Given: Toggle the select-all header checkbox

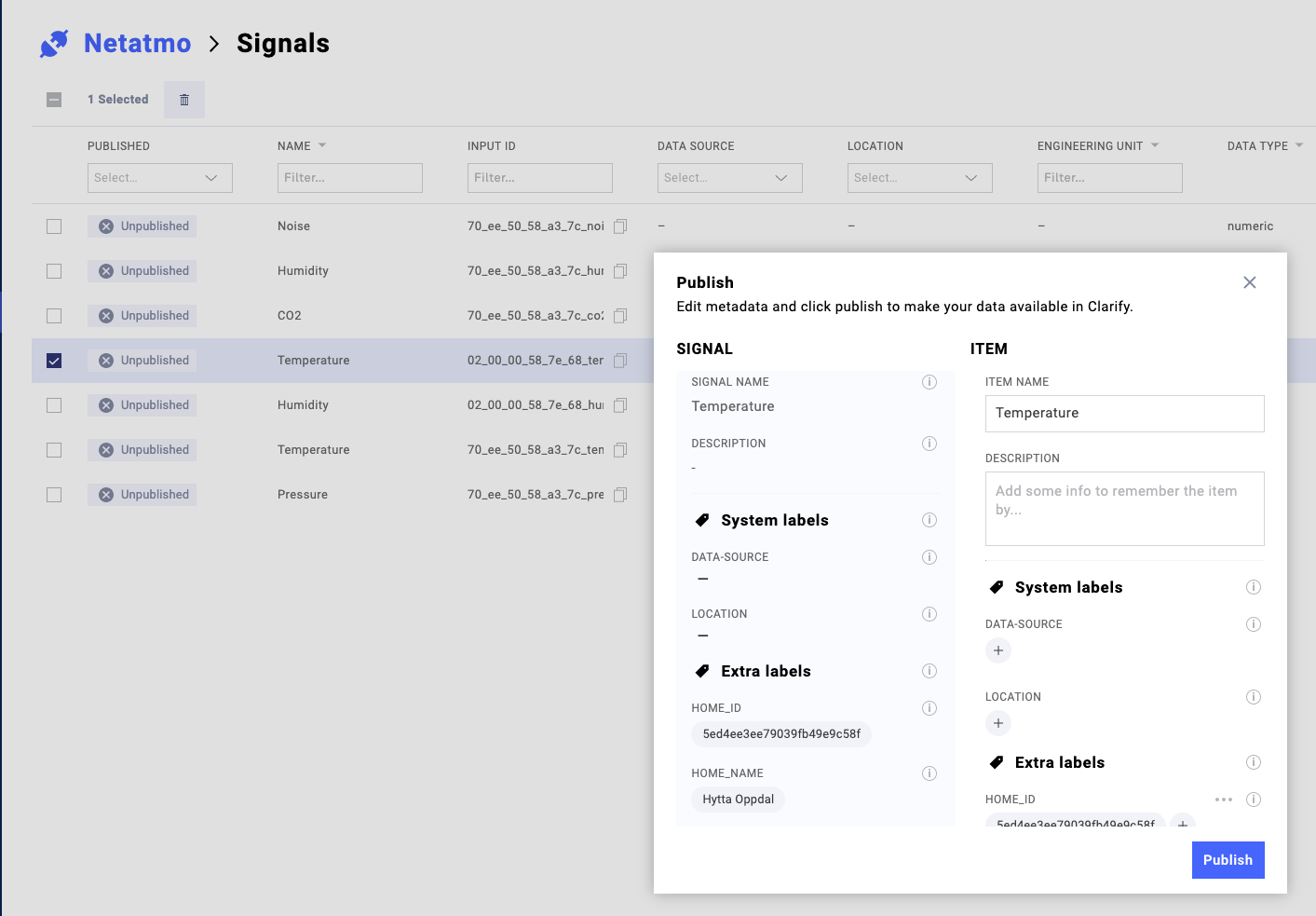Looking at the screenshot, I should click(54, 100).
